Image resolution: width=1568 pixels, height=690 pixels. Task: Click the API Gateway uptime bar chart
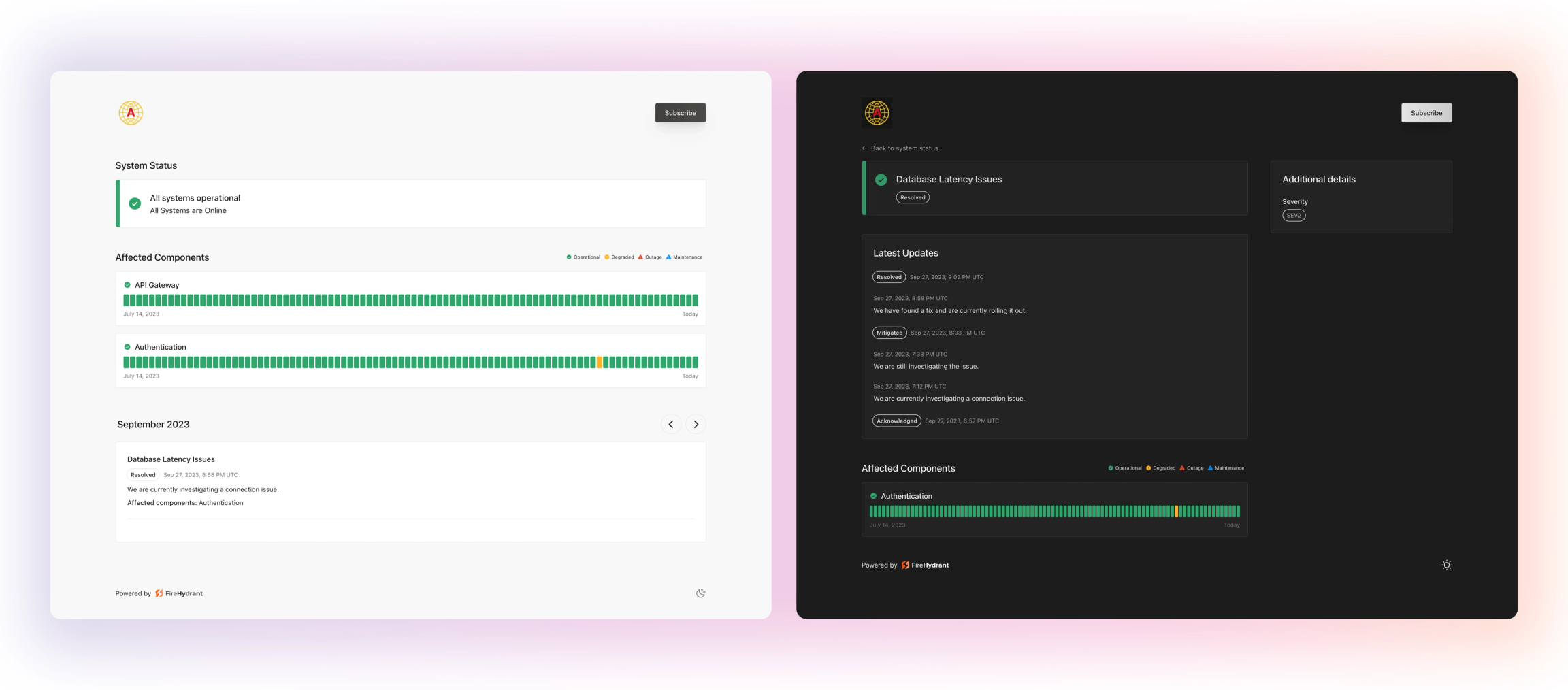point(410,300)
